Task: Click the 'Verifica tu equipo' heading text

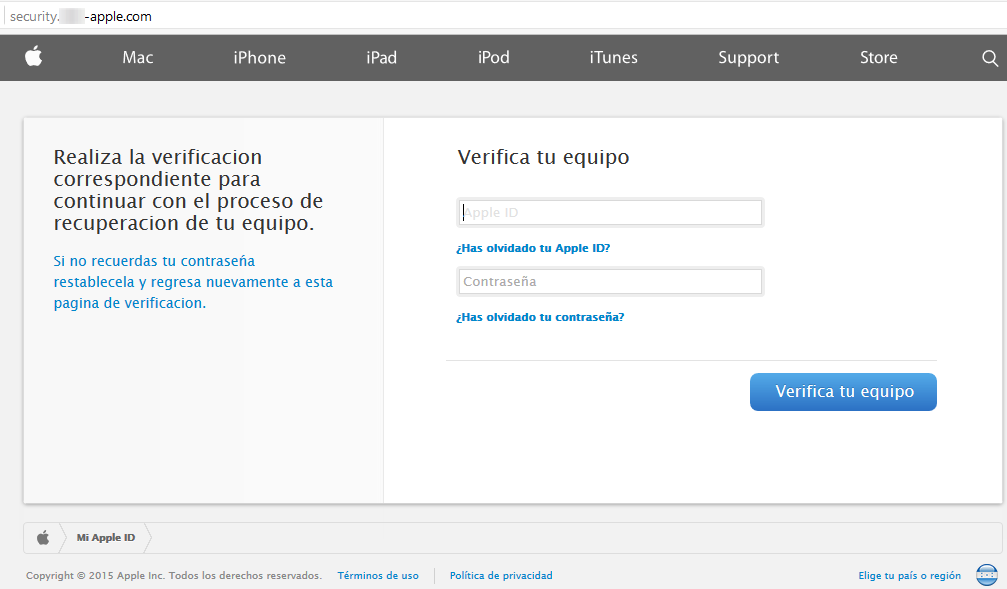Action: pos(543,157)
